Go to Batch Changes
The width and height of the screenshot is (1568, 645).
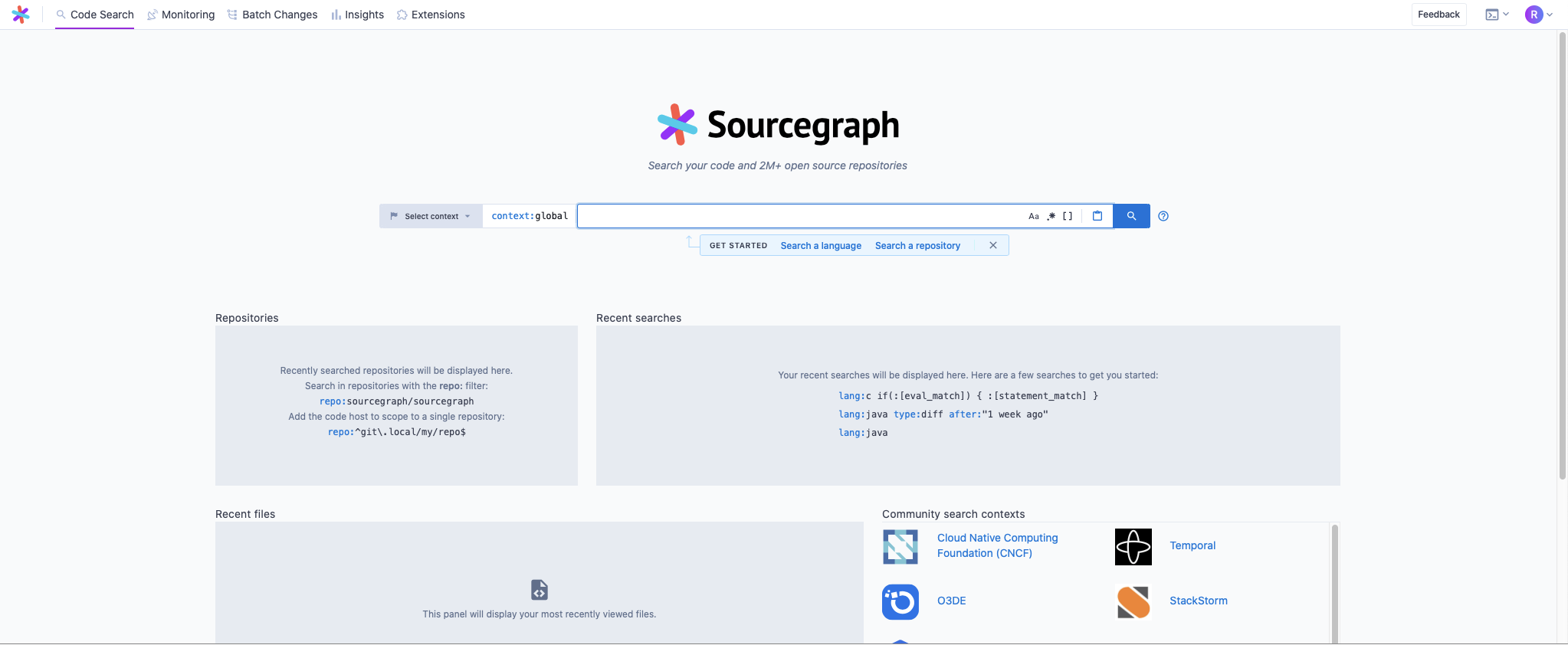[272, 15]
